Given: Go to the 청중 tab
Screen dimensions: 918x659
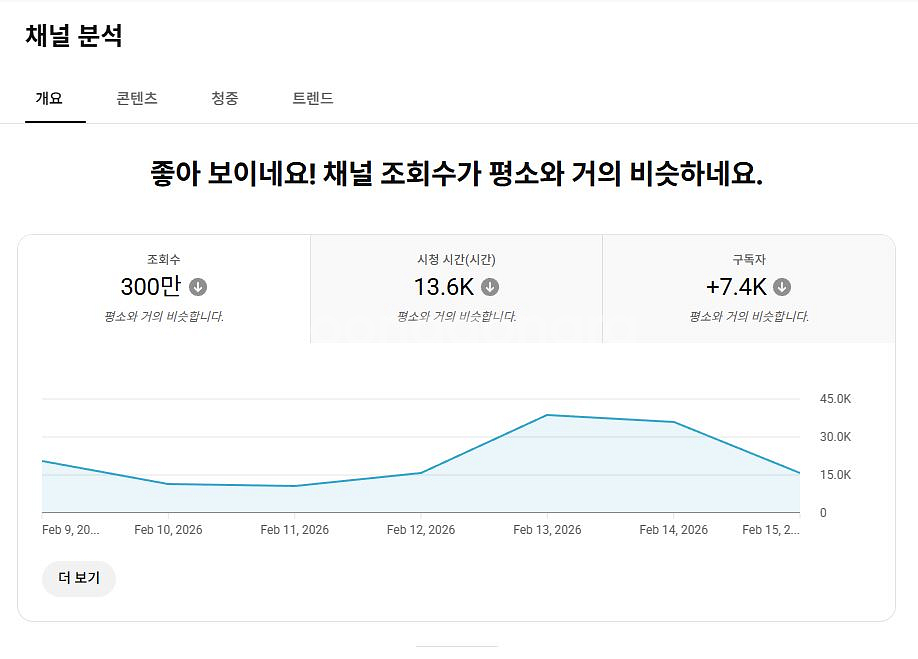Looking at the screenshot, I should [225, 98].
